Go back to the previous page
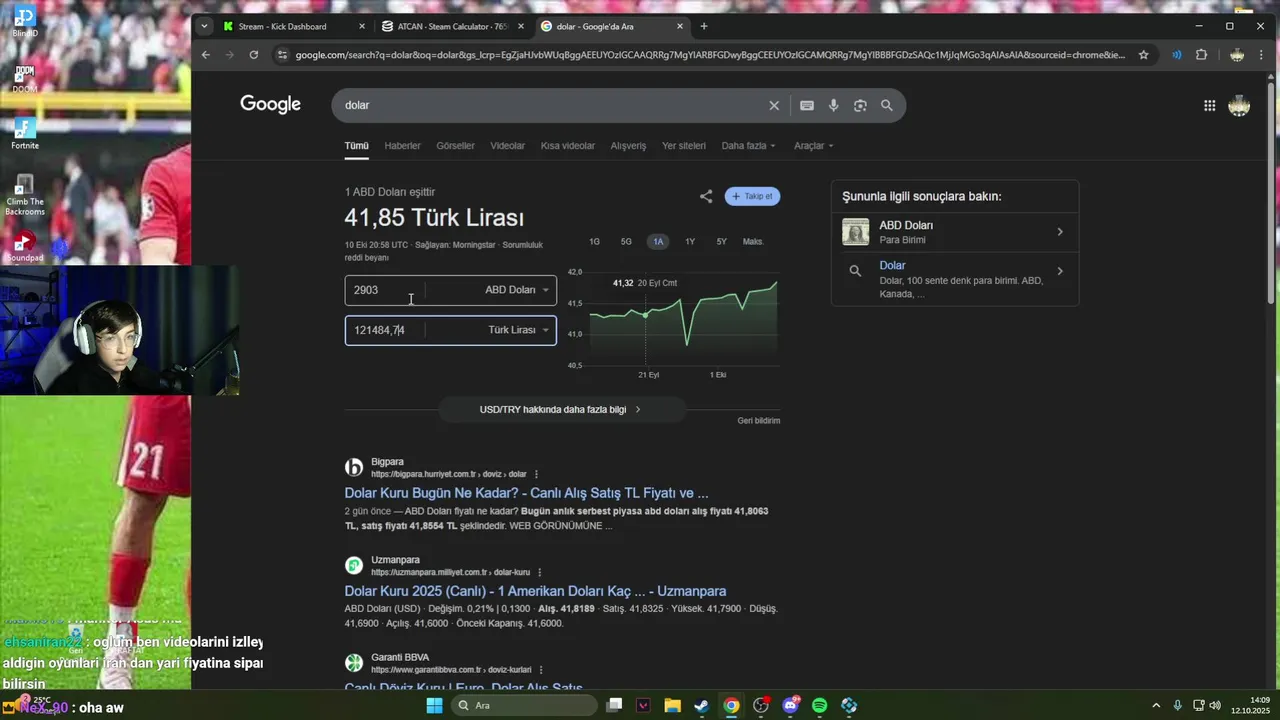Image resolution: width=1280 pixels, height=720 pixels. click(x=206, y=55)
